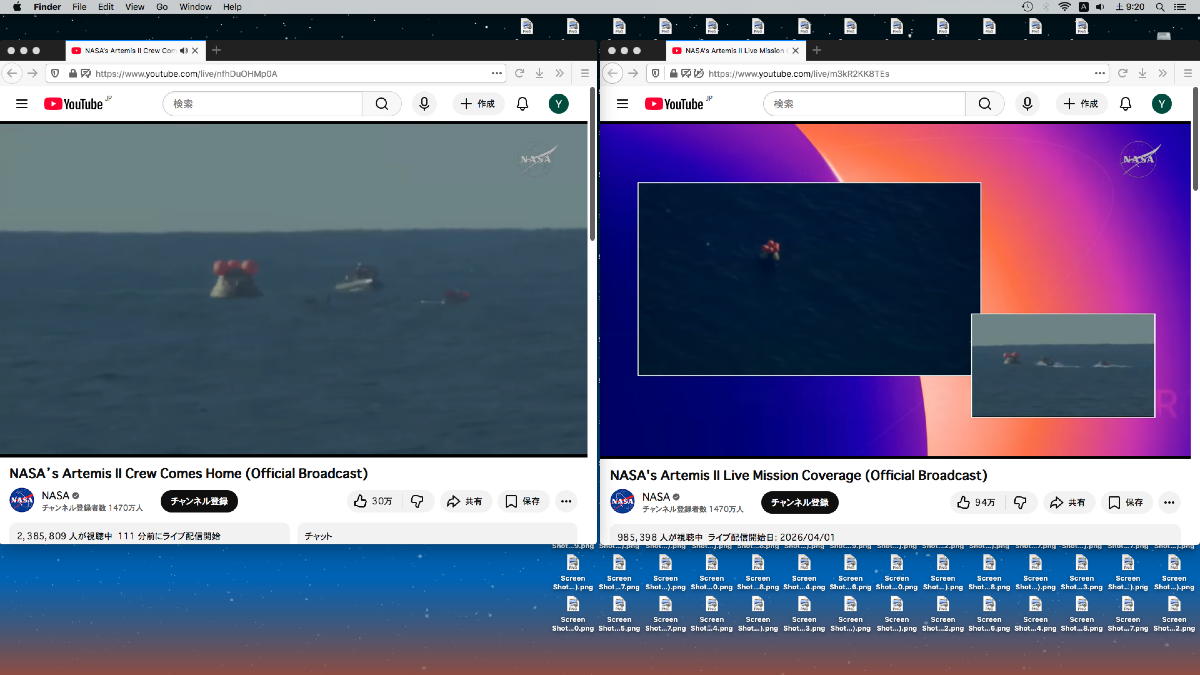Screen dimensions: 1200x675
Task: Open notifications bell in left window
Action: [x=522, y=104]
